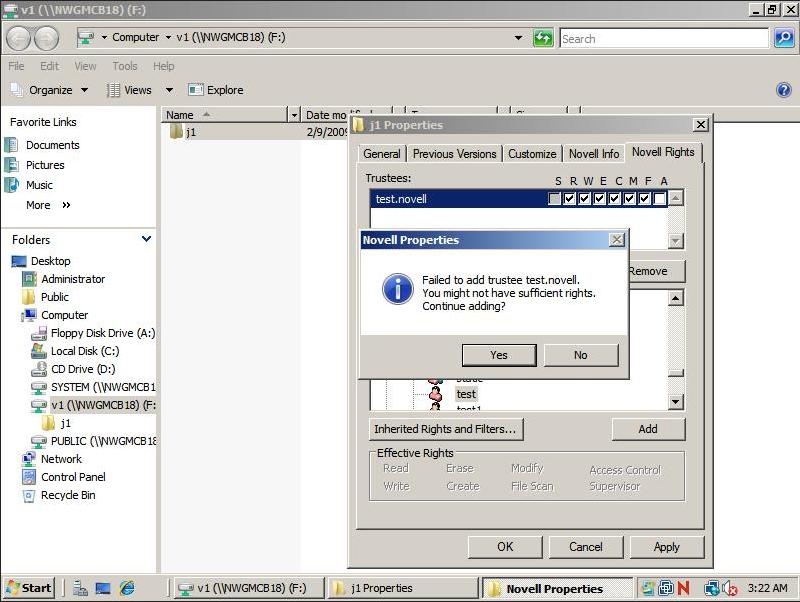800x602 pixels.
Task: Open the Views dropdown arrow
Action: click(169, 90)
